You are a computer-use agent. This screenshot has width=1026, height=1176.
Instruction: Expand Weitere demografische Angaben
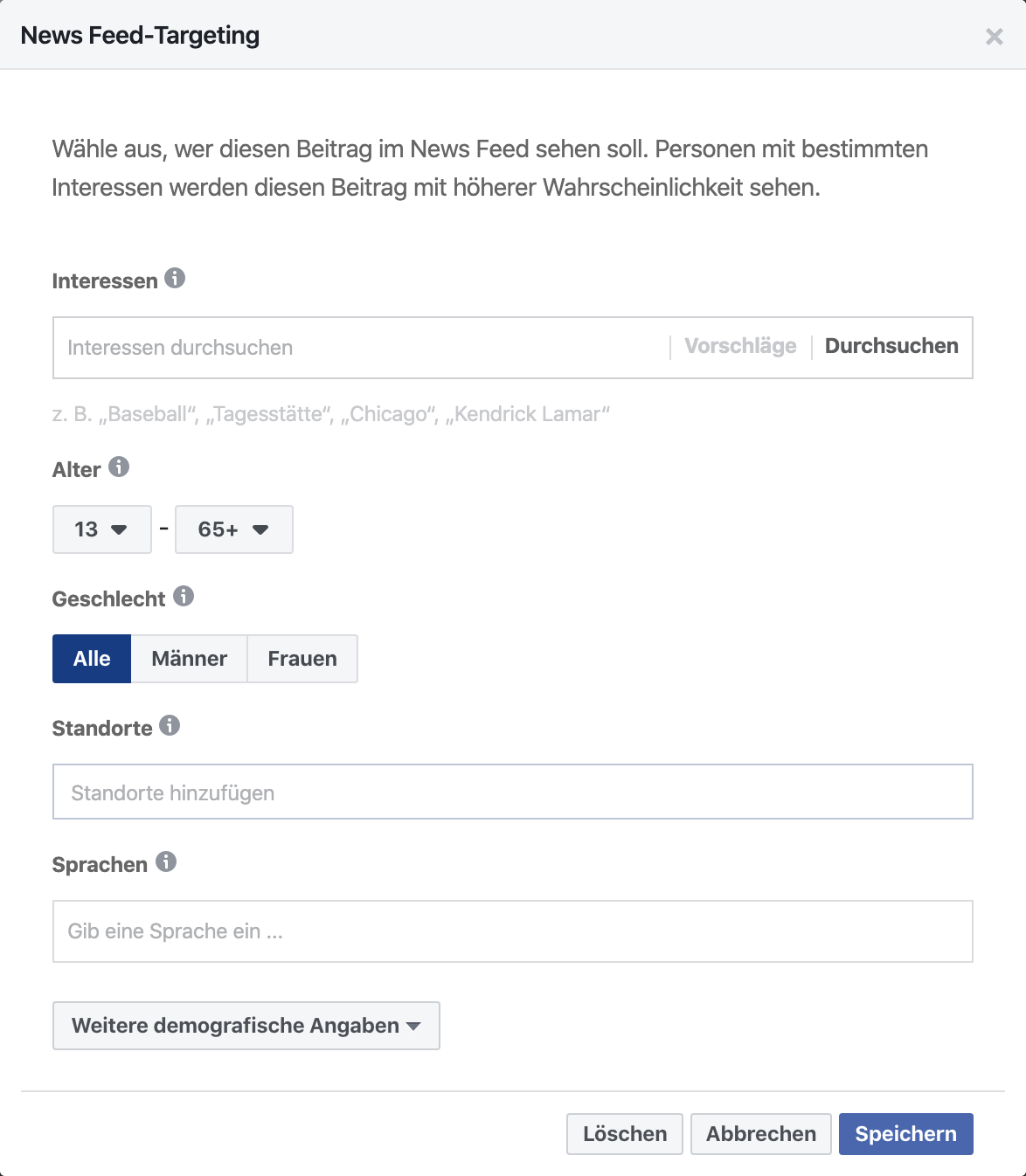tap(246, 1026)
